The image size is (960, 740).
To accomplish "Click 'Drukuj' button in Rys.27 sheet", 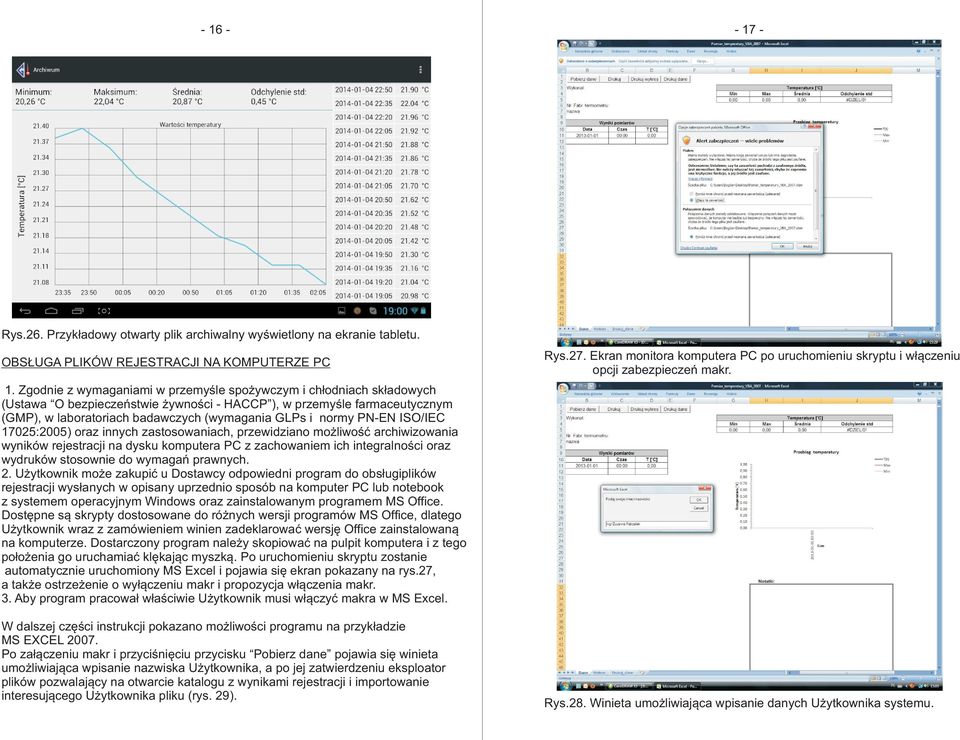I will pos(614,79).
